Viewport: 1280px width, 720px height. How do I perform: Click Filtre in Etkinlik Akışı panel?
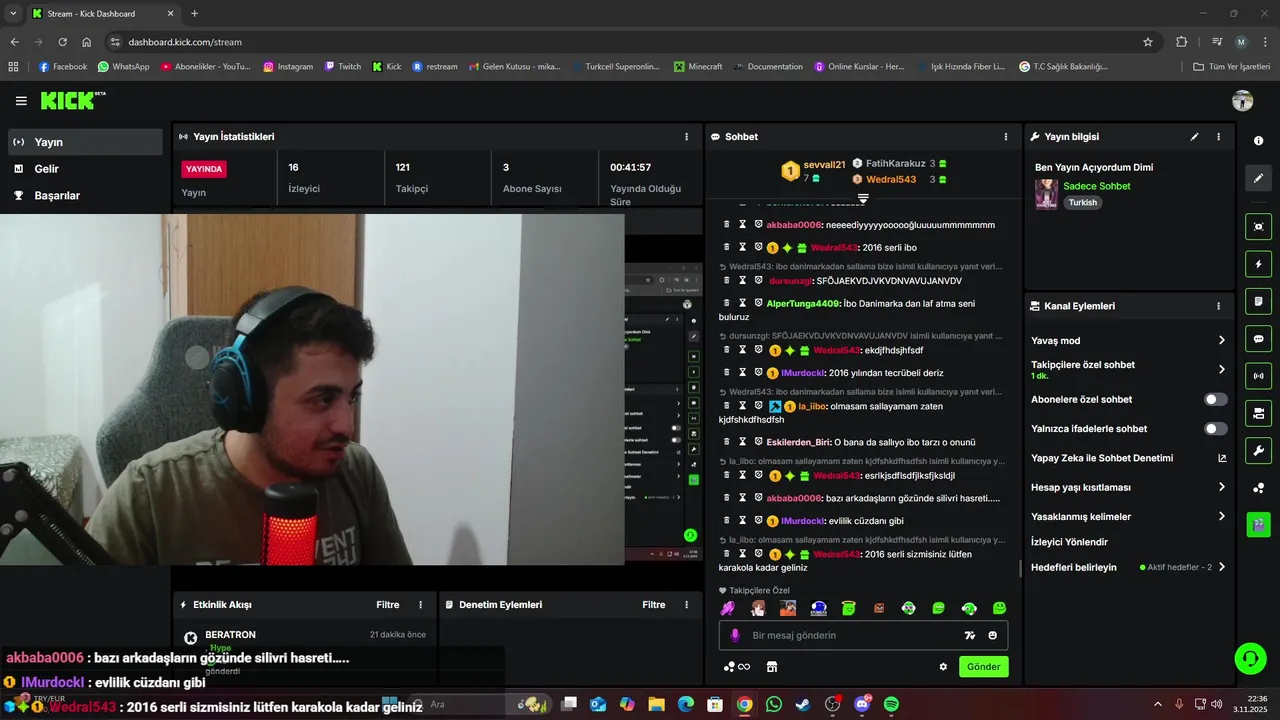[x=388, y=605]
